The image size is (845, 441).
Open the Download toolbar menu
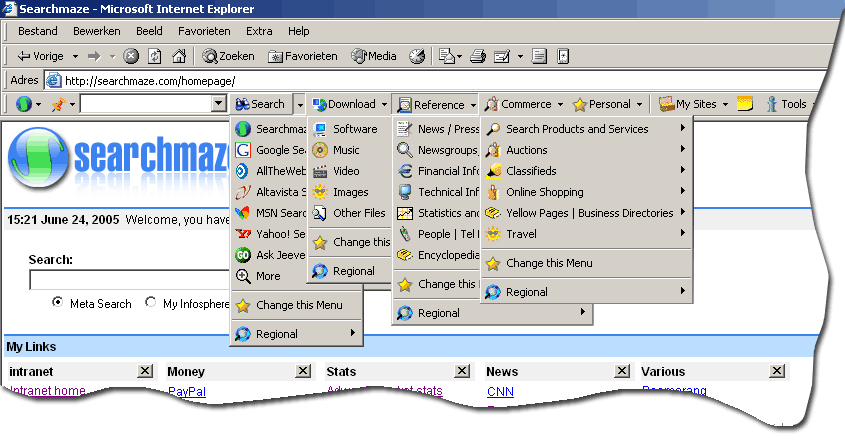(344, 104)
